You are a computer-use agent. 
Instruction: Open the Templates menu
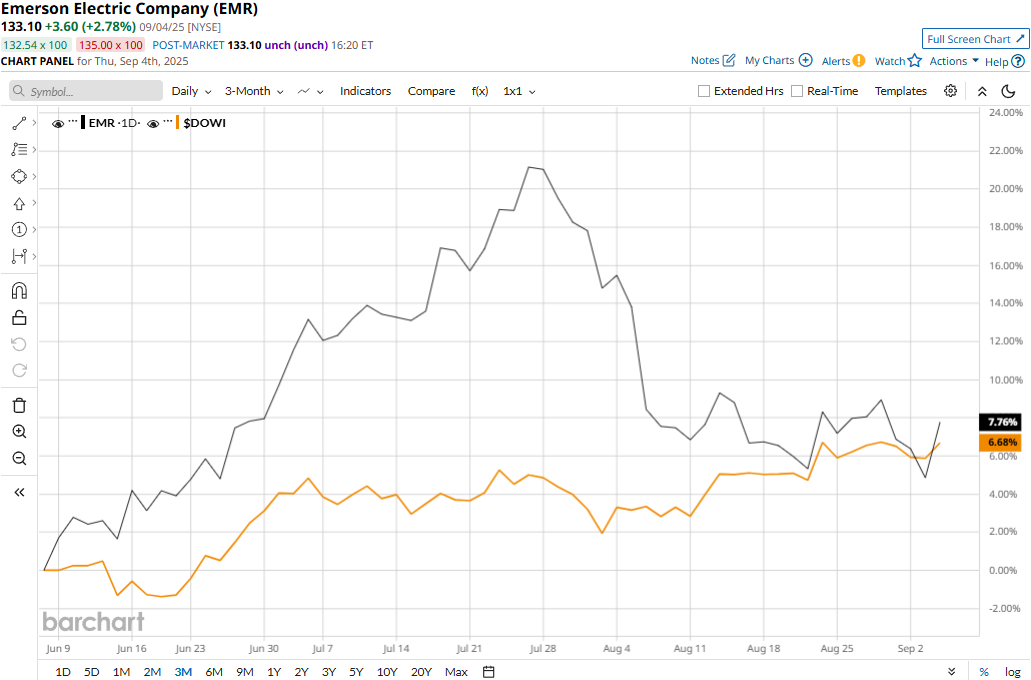point(901,91)
